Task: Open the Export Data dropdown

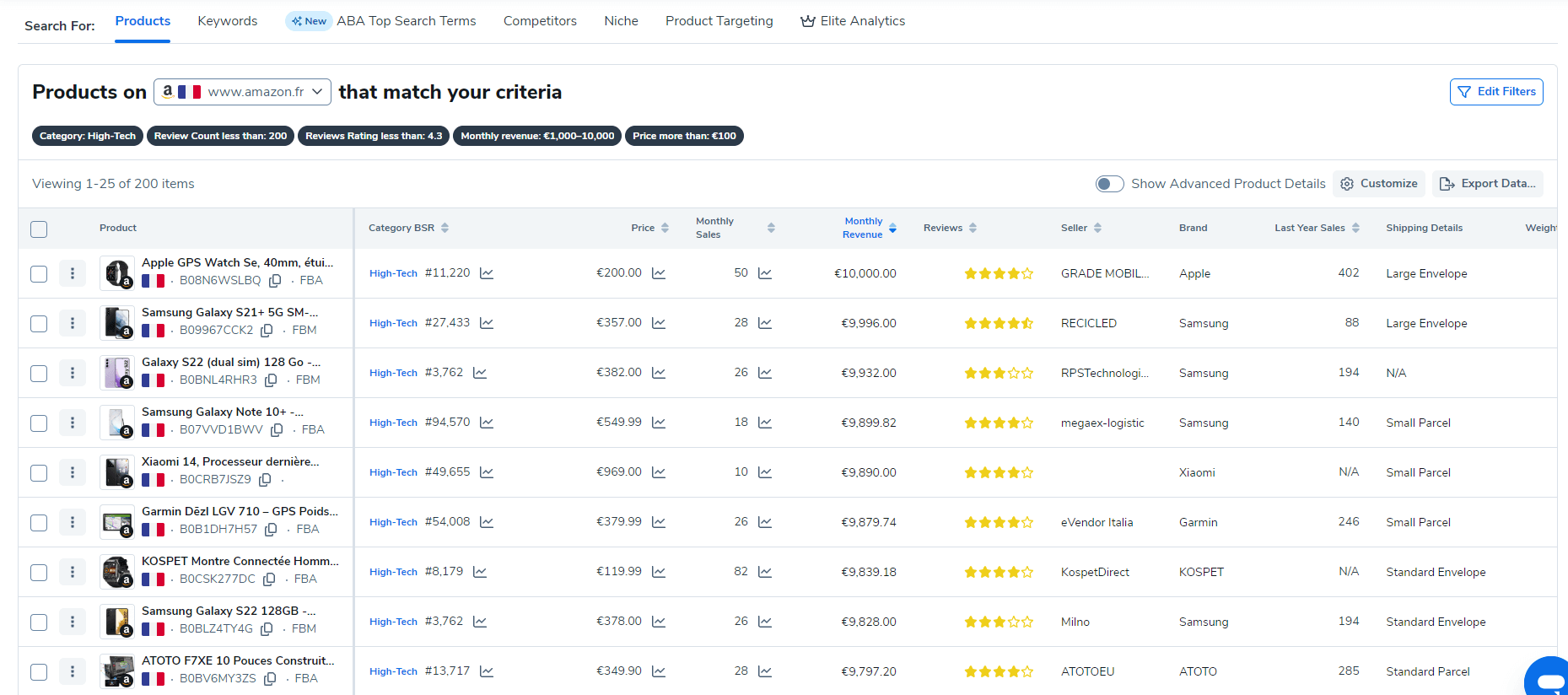Action: (1487, 184)
